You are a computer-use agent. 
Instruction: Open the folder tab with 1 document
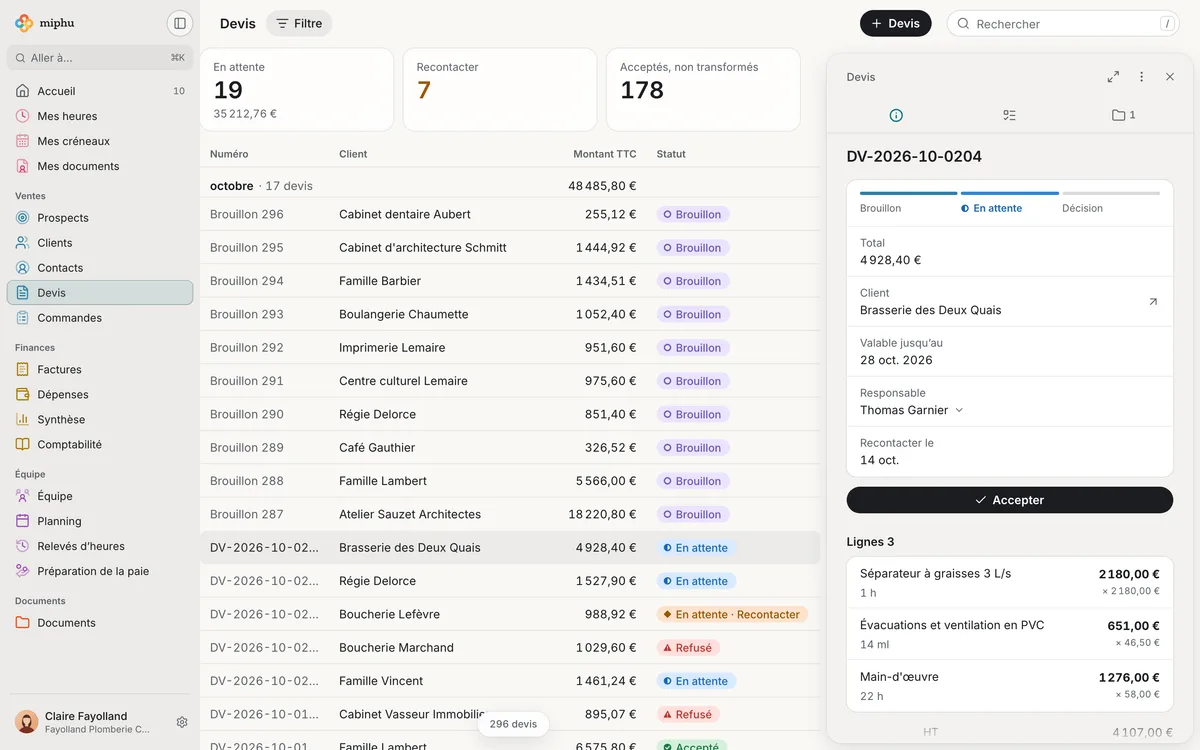[1123, 115]
